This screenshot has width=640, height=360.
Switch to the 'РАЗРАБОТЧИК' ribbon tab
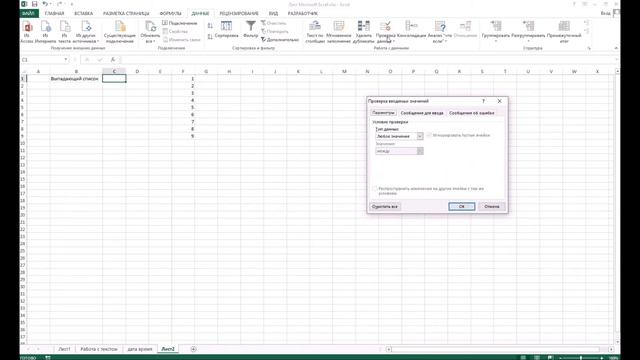pos(302,13)
